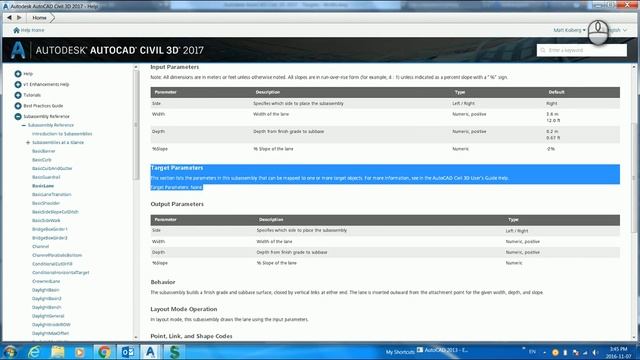Click the Autodesk A logo in banner
This screenshot has height=360, width=640.
click(18, 50)
